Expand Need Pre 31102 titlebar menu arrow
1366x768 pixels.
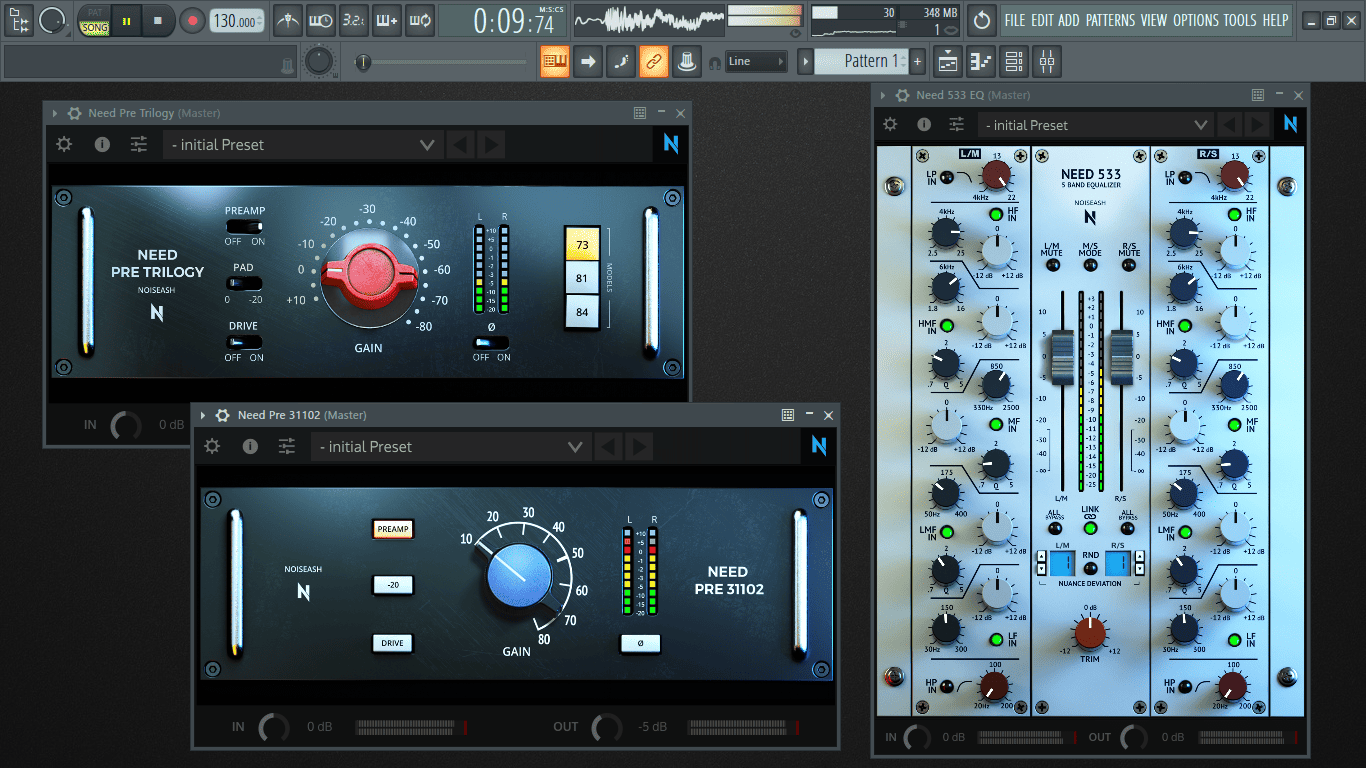[203, 415]
